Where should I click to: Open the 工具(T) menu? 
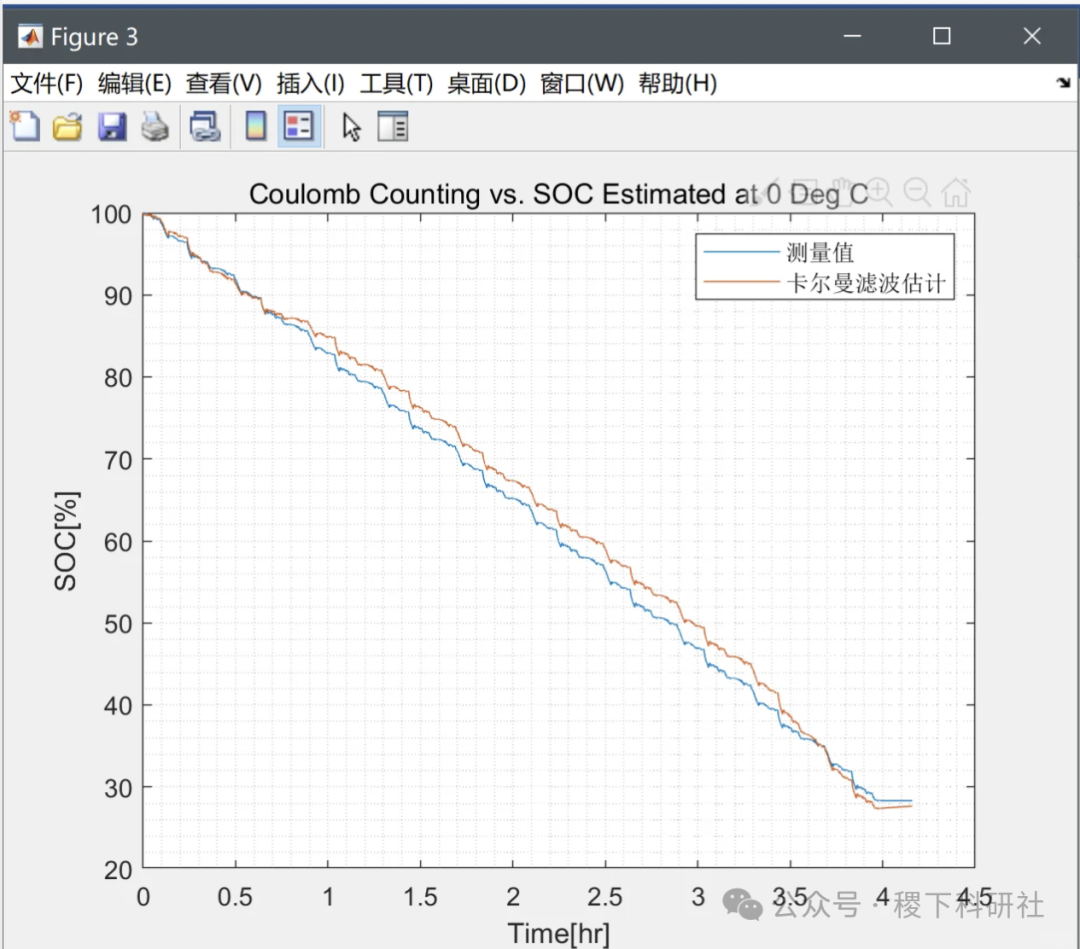click(x=396, y=83)
